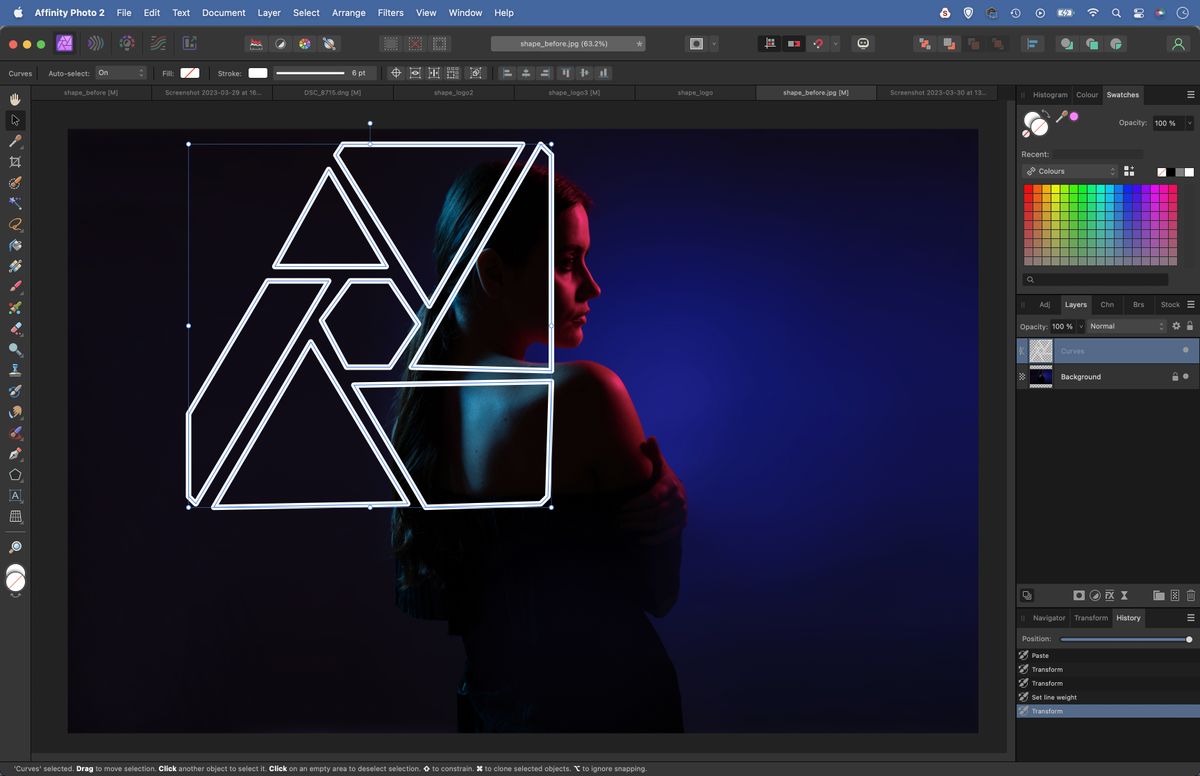
Task: Select the shape_logo document tab
Action: click(695, 91)
